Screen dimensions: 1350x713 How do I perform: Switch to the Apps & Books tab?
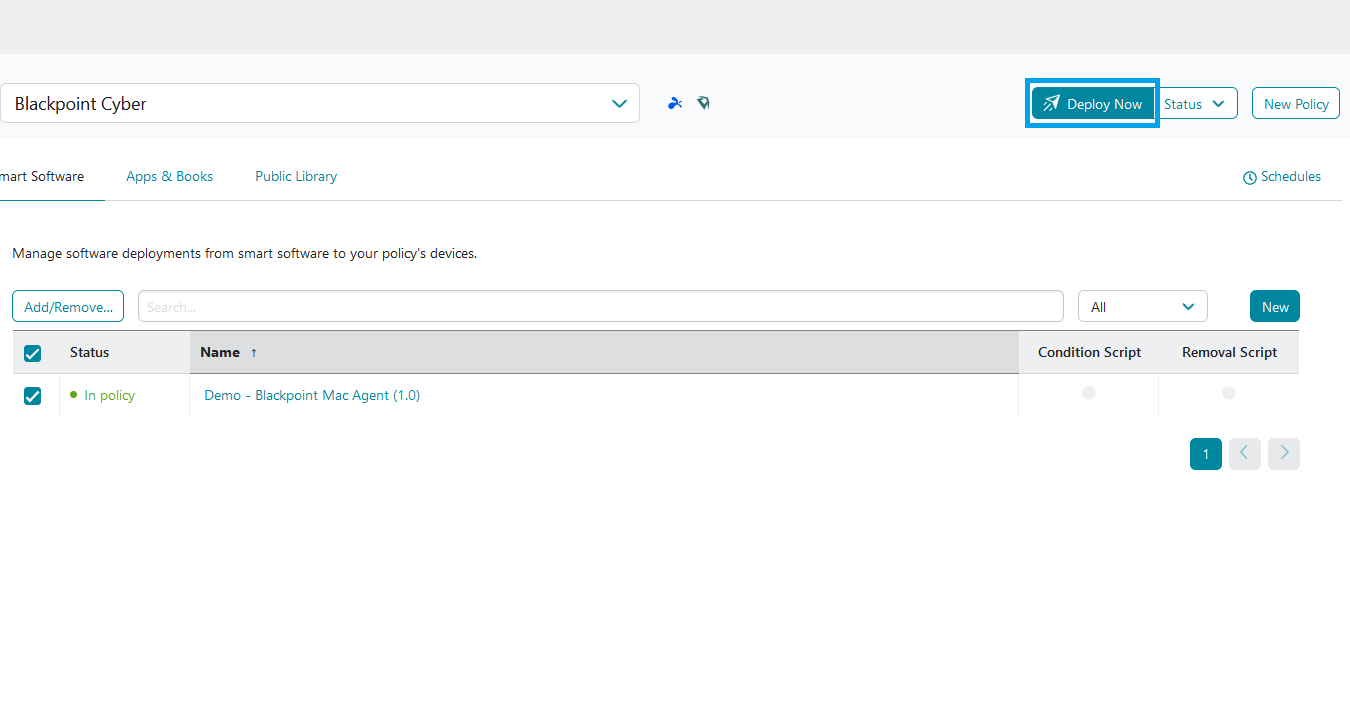(170, 176)
